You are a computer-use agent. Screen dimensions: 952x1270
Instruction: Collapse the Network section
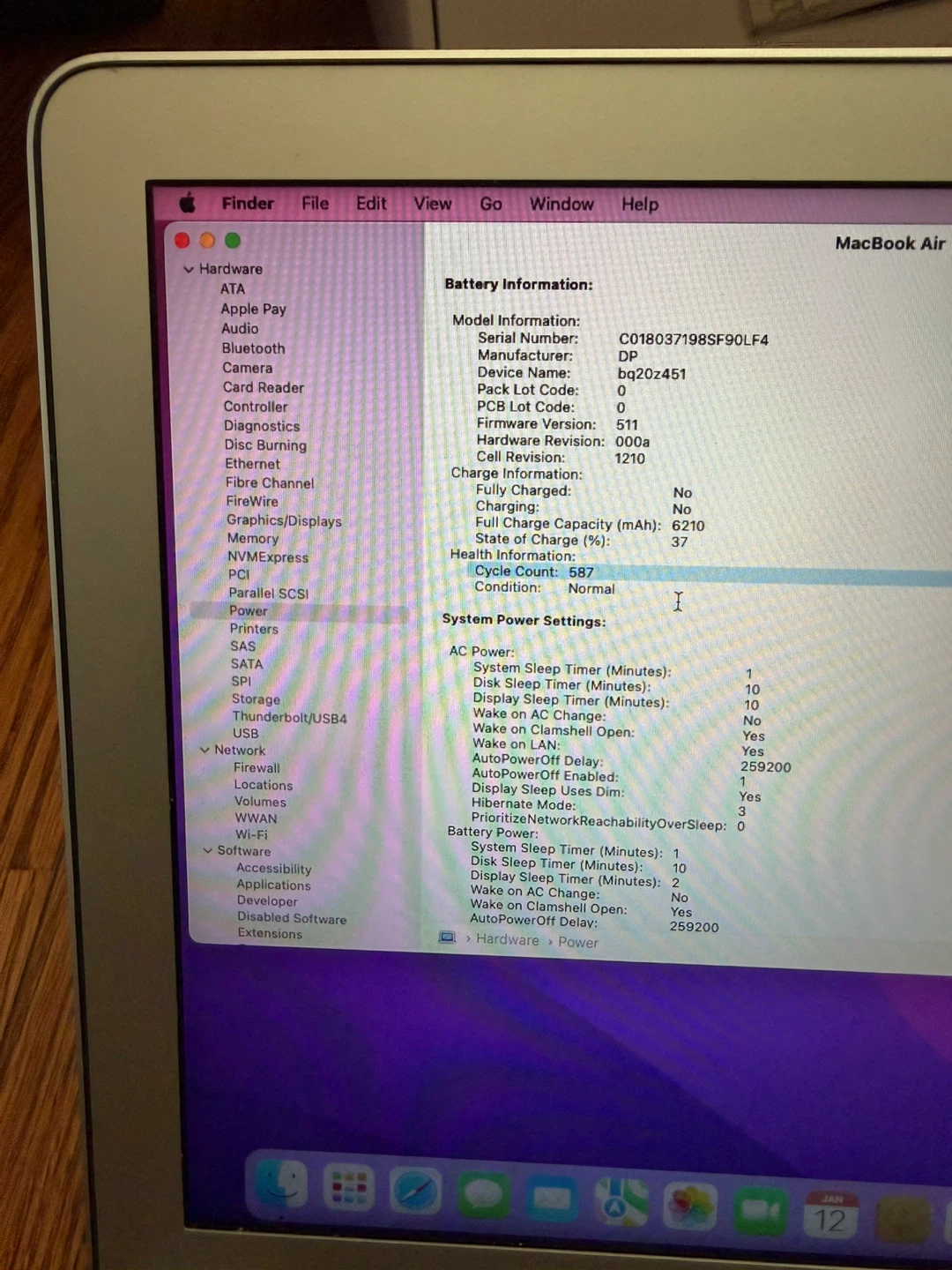point(205,750)
